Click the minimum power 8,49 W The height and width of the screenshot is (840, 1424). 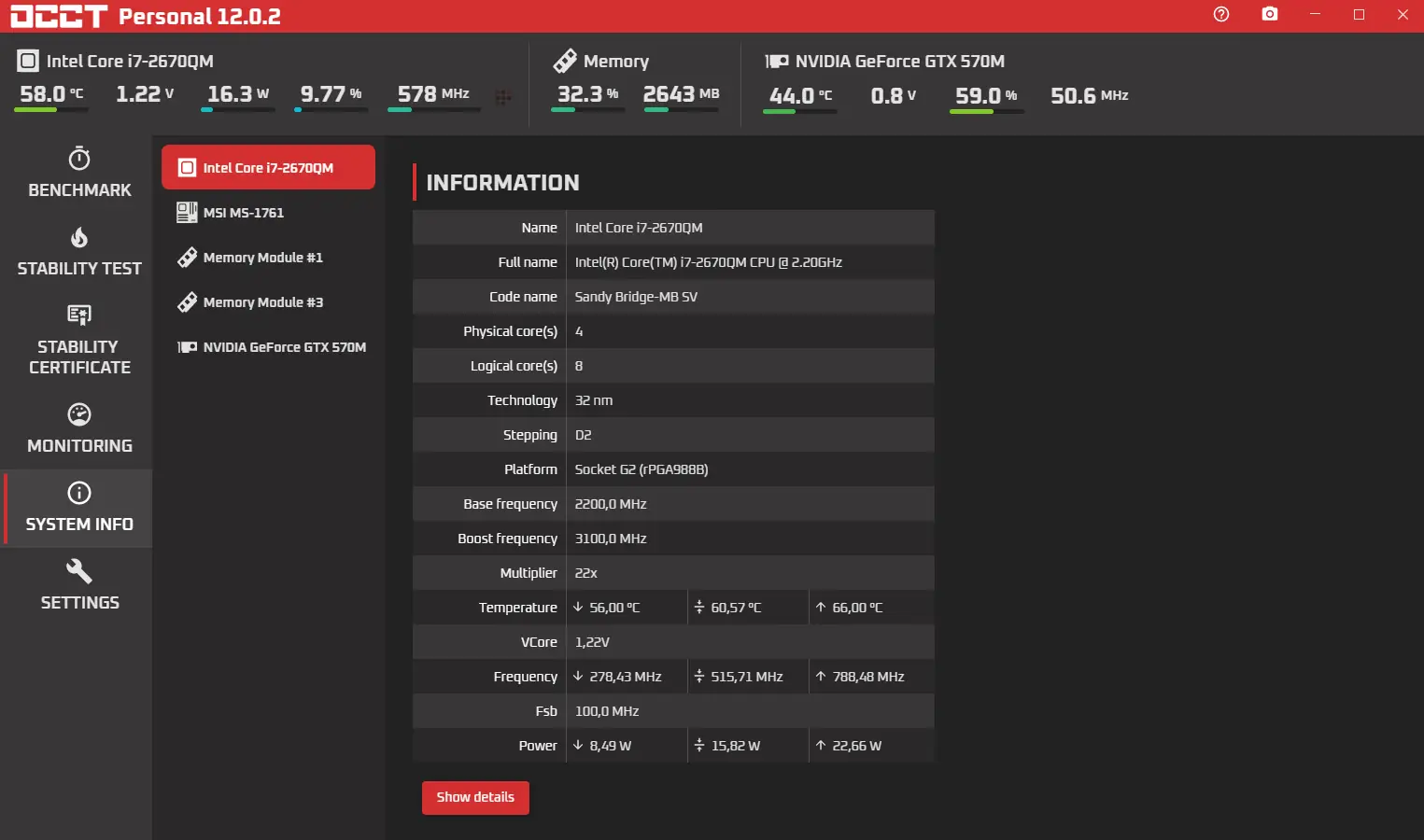[x=611, y=746]
